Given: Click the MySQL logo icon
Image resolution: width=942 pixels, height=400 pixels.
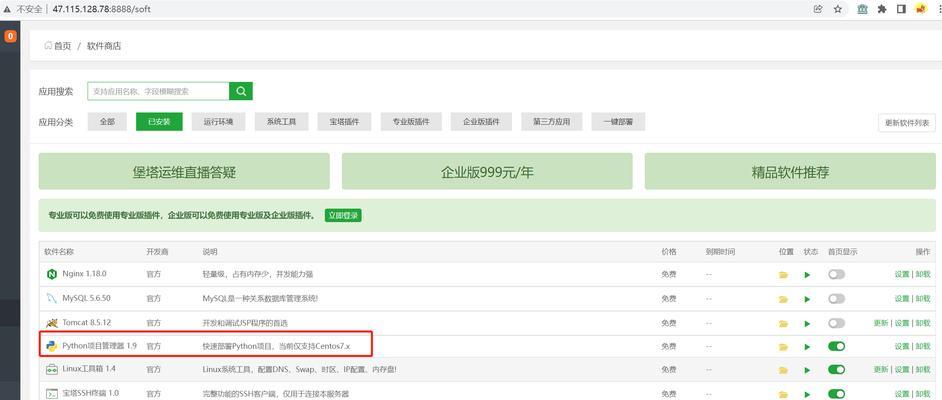Looking at the screenshot, I should click(x=52, y=298).
